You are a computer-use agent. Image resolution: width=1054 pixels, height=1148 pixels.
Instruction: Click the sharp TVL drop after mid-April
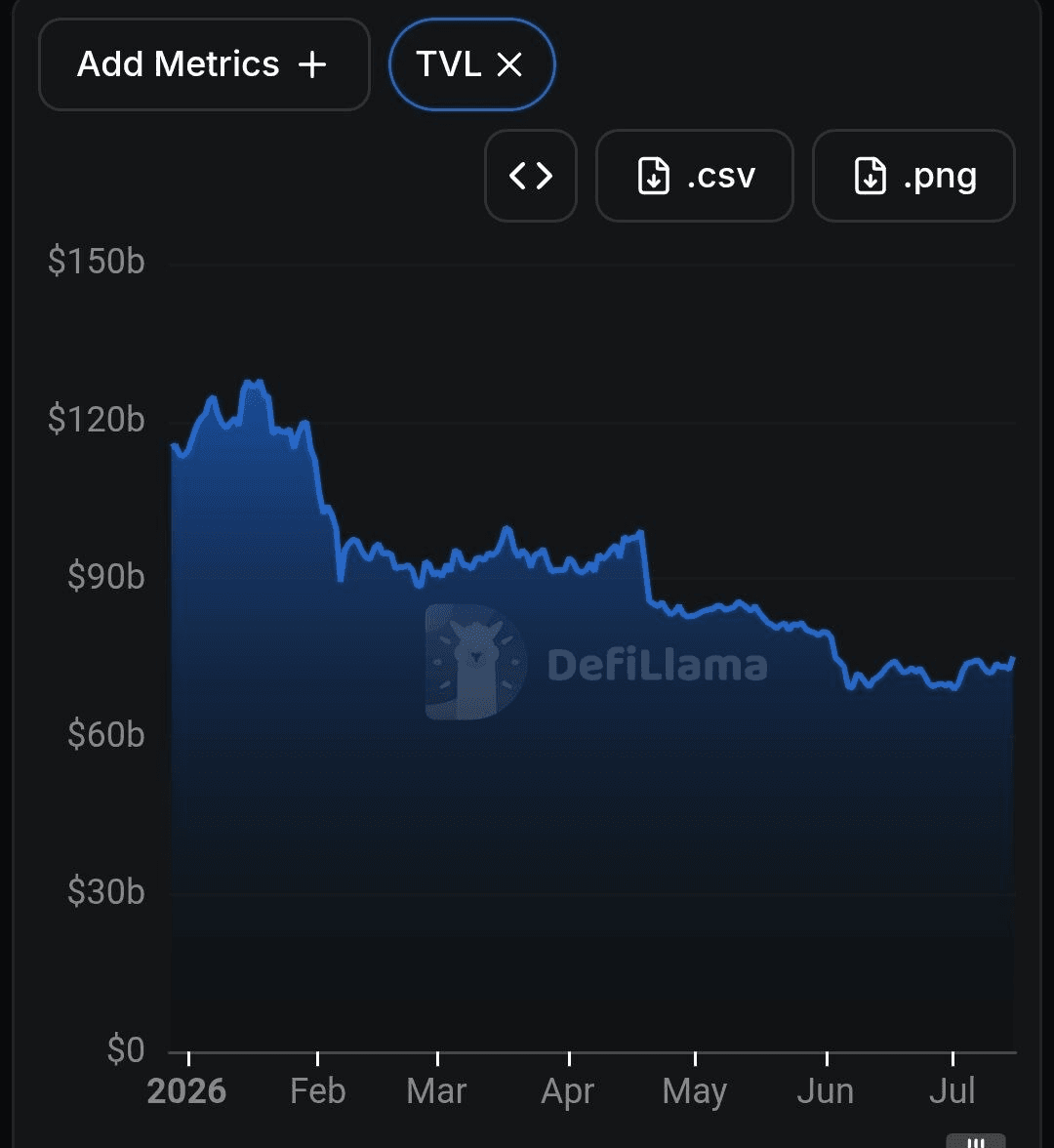point(646,567)
